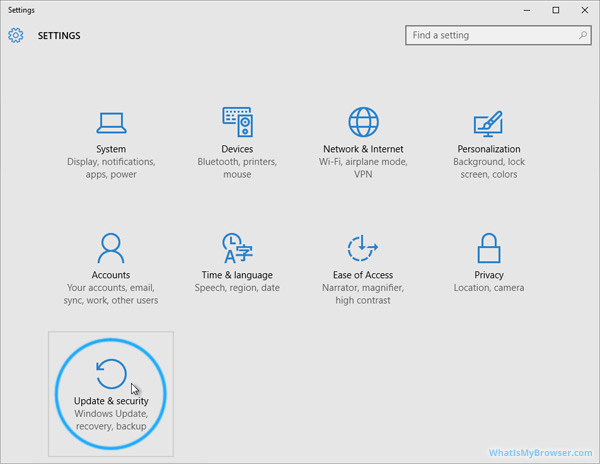Image resolution: width=600 pixels, height=464 pixels.
Task: Click the magnifier search icon in search box
Action: pos(583,35)
